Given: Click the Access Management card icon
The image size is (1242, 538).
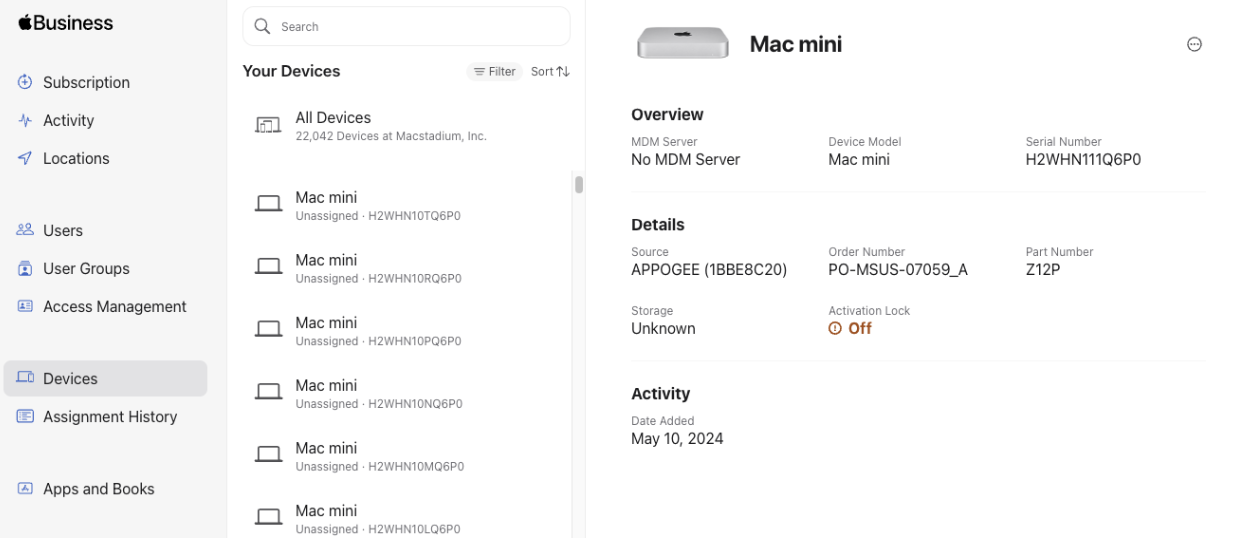Looking at the screenshot, I should [x=25, y=306].
